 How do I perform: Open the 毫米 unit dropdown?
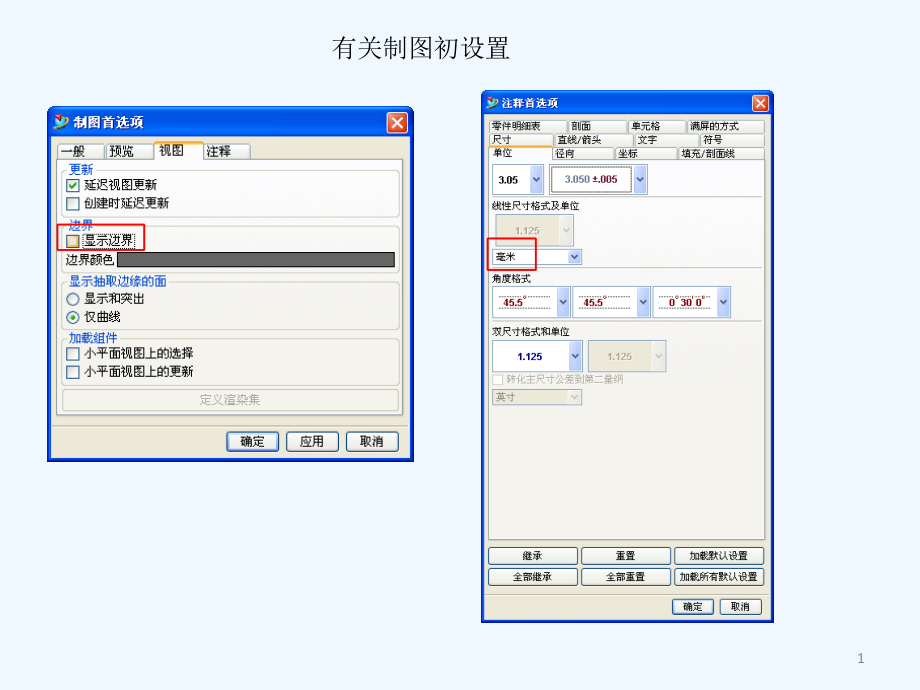pos(572,256)
